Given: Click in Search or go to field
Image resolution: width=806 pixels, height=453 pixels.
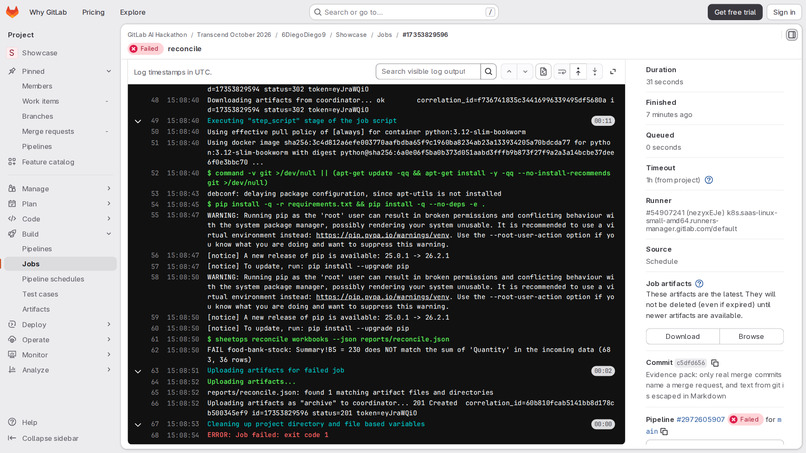Looking at the screenshot, I should point(404,12).
